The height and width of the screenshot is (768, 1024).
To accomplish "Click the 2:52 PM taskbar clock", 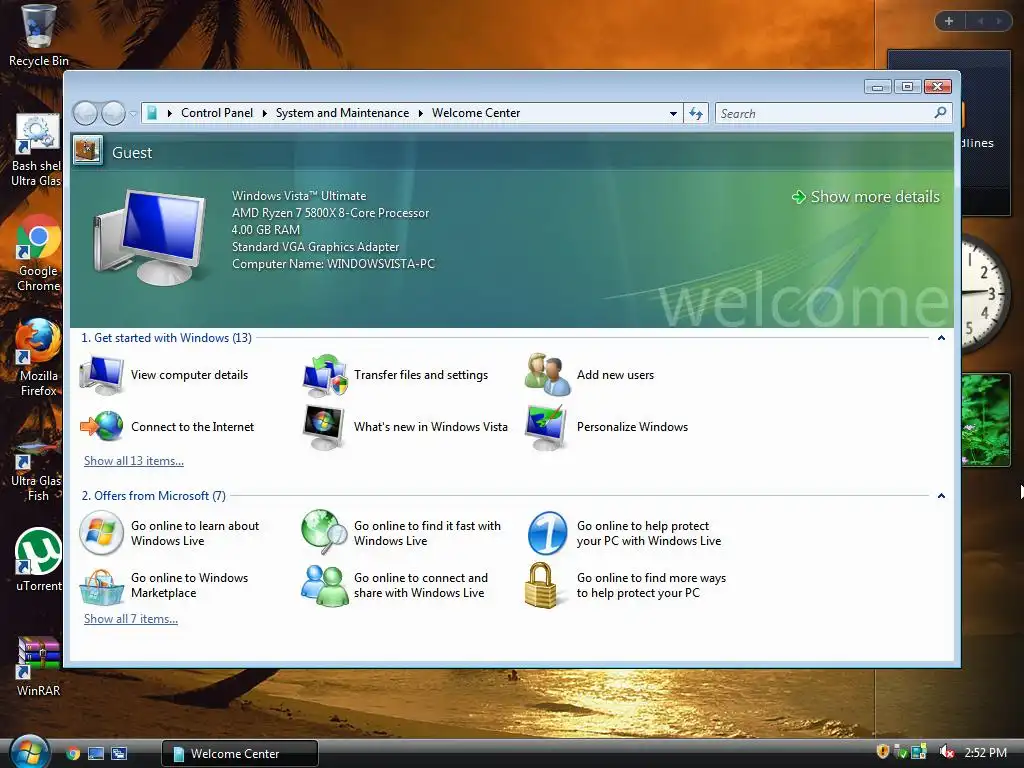I will [x=985, y=752].
